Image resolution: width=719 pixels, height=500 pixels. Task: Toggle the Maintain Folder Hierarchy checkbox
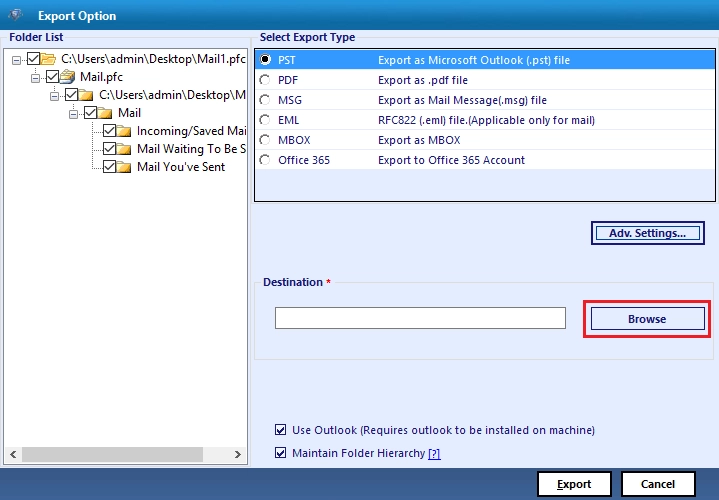pos(280,453)
